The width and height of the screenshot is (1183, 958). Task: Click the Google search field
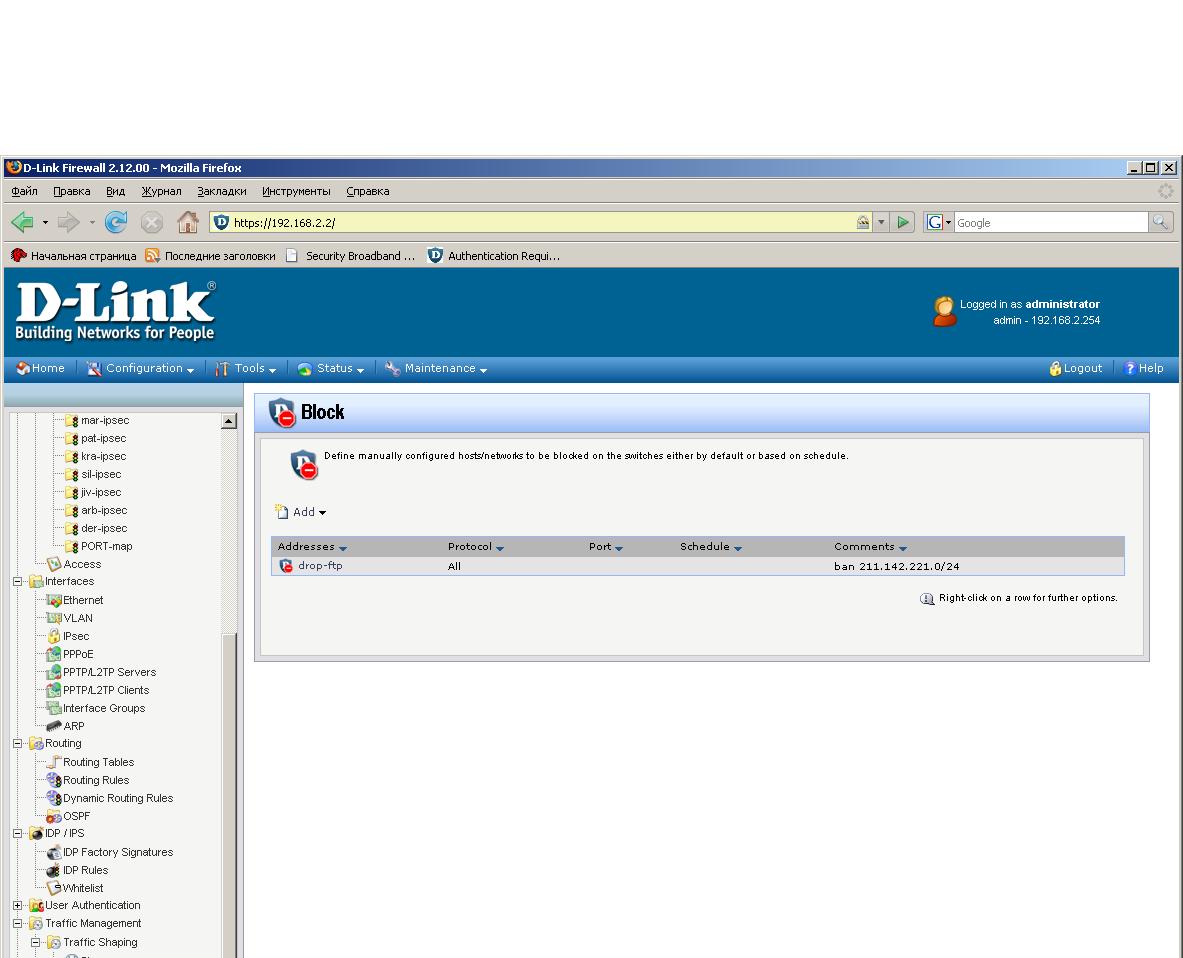click(x=1051, y=223)
